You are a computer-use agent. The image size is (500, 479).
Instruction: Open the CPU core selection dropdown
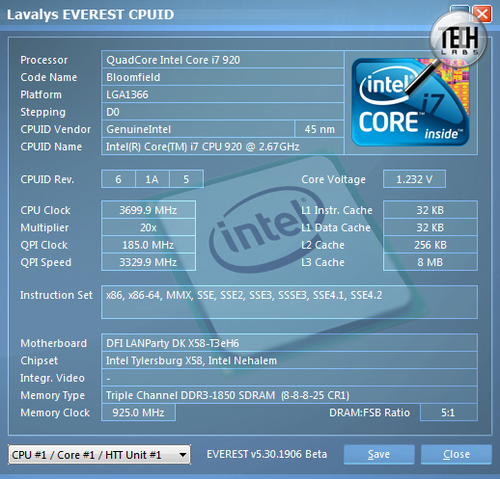[99, 454]
